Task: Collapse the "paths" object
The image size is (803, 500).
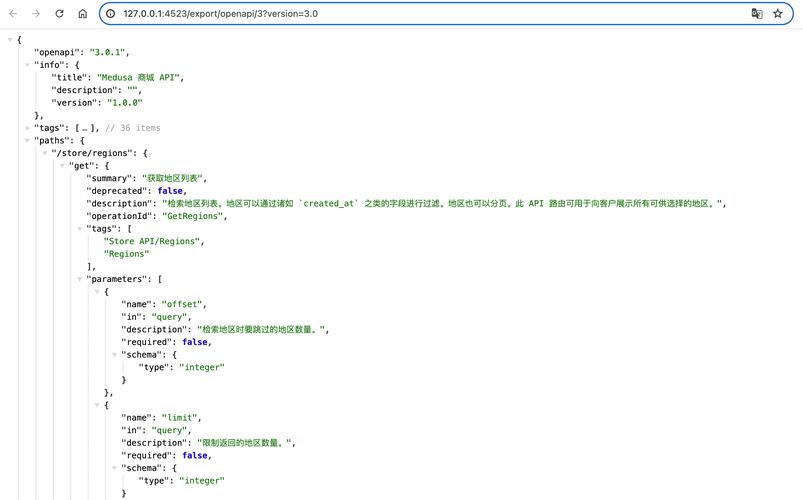Action: pyautogui.click(x=28, y=141)
